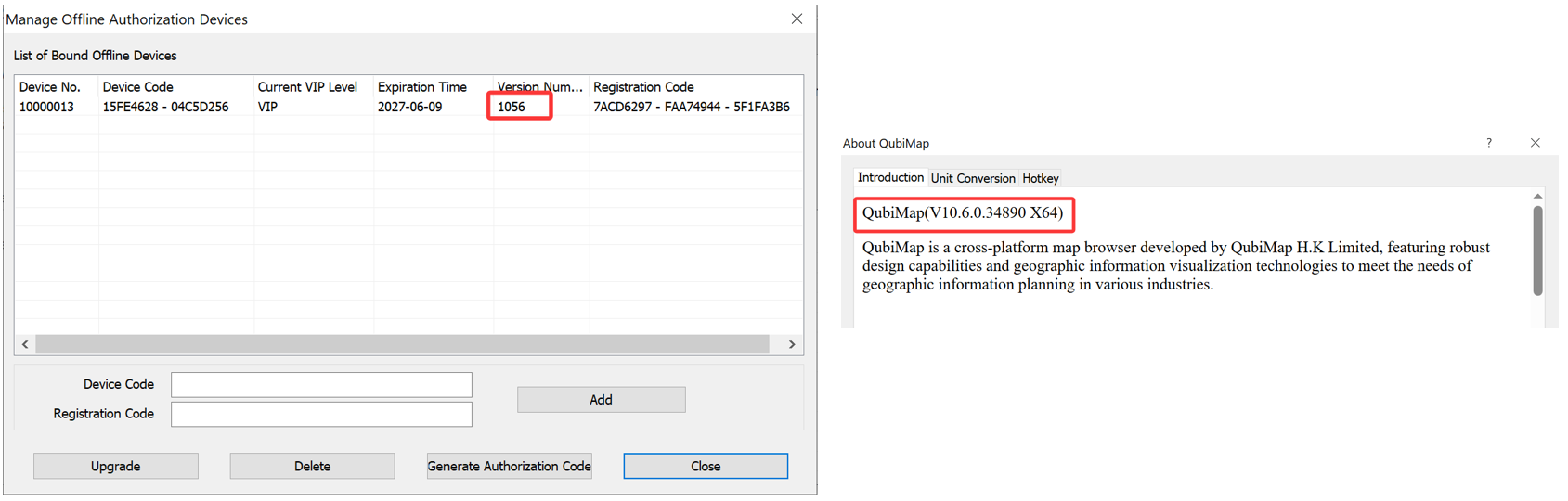The width and height of the screenshot is (1568, 501).
Task: Click the Version Num... column header
Action: click(x=539, y=86)
